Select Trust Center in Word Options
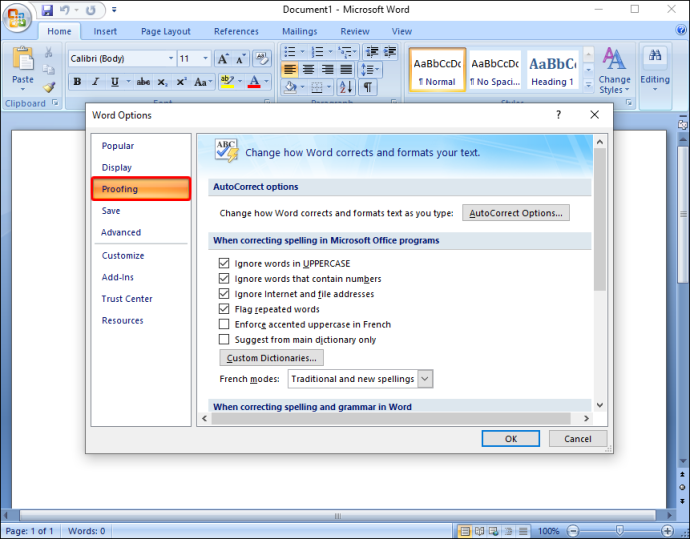This screenshot has height=539, width=690. tap(127, 299)
